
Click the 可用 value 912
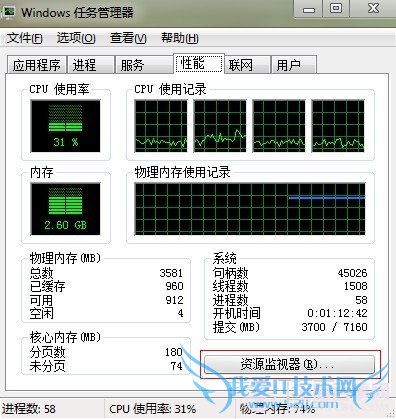pyautogui.click(x=174, y=300)
